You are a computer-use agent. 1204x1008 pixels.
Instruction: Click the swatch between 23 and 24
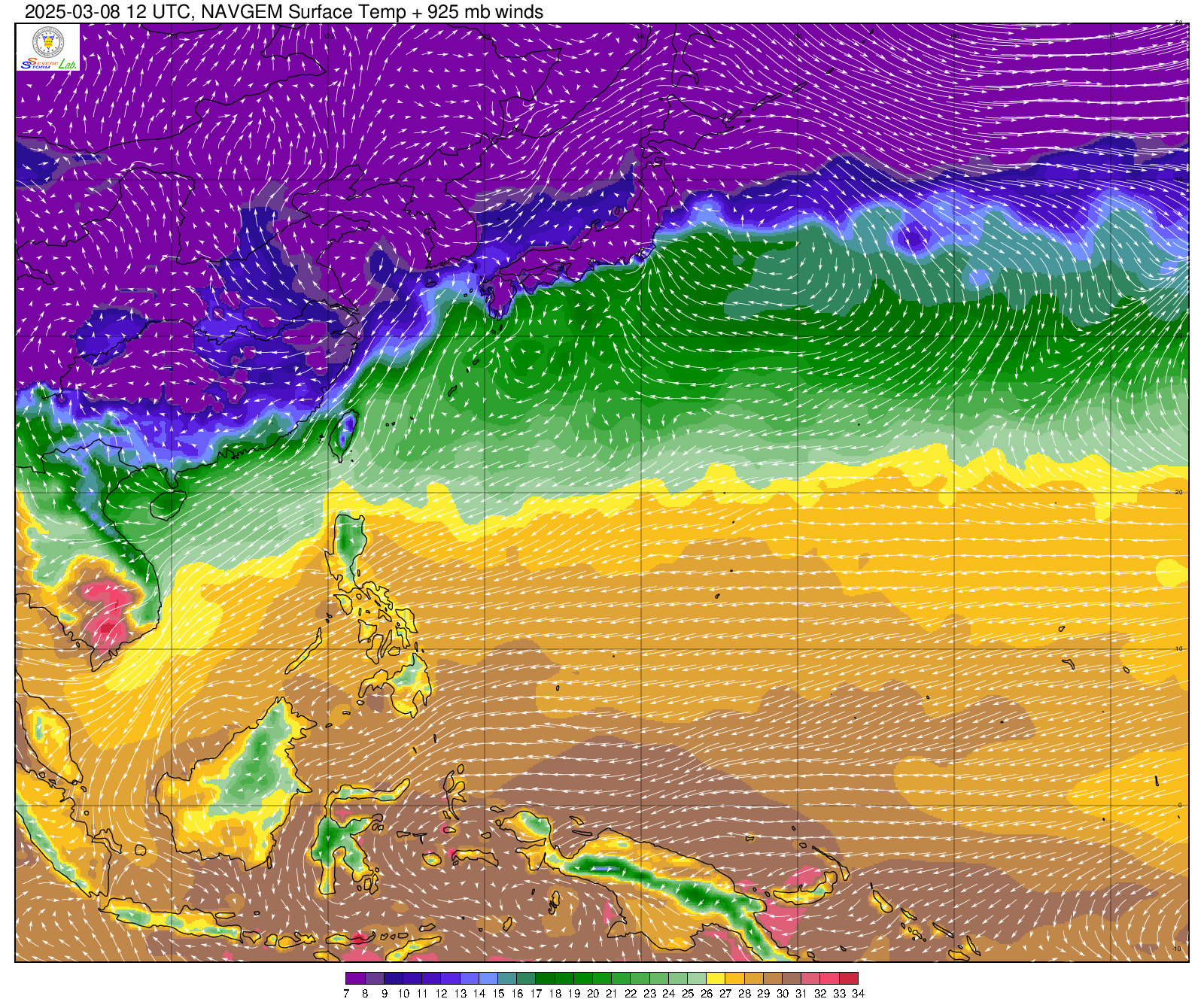pos(659,979)
